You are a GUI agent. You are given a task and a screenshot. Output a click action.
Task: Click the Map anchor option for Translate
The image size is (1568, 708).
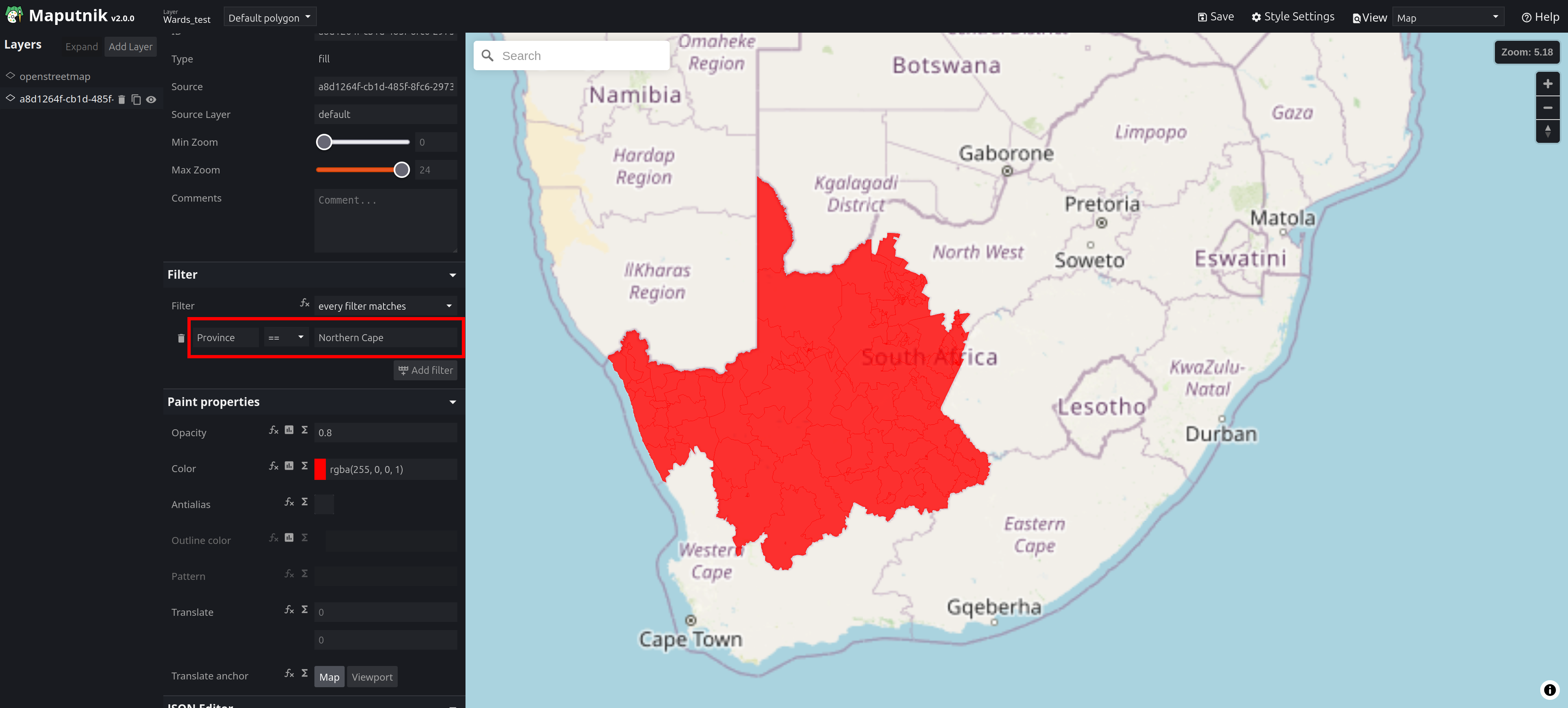coord(329,677)
